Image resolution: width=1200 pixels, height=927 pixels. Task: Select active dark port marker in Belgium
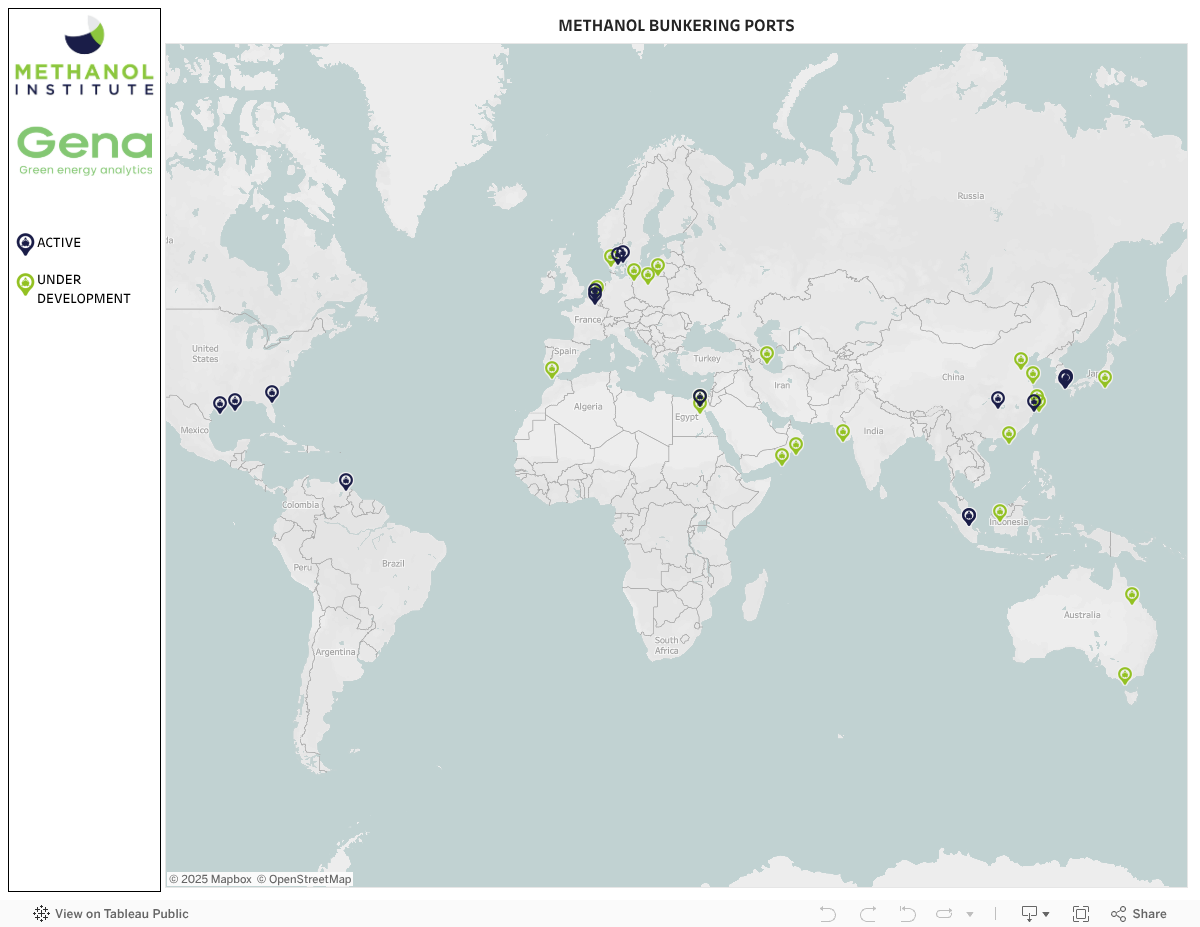point(595,294)
